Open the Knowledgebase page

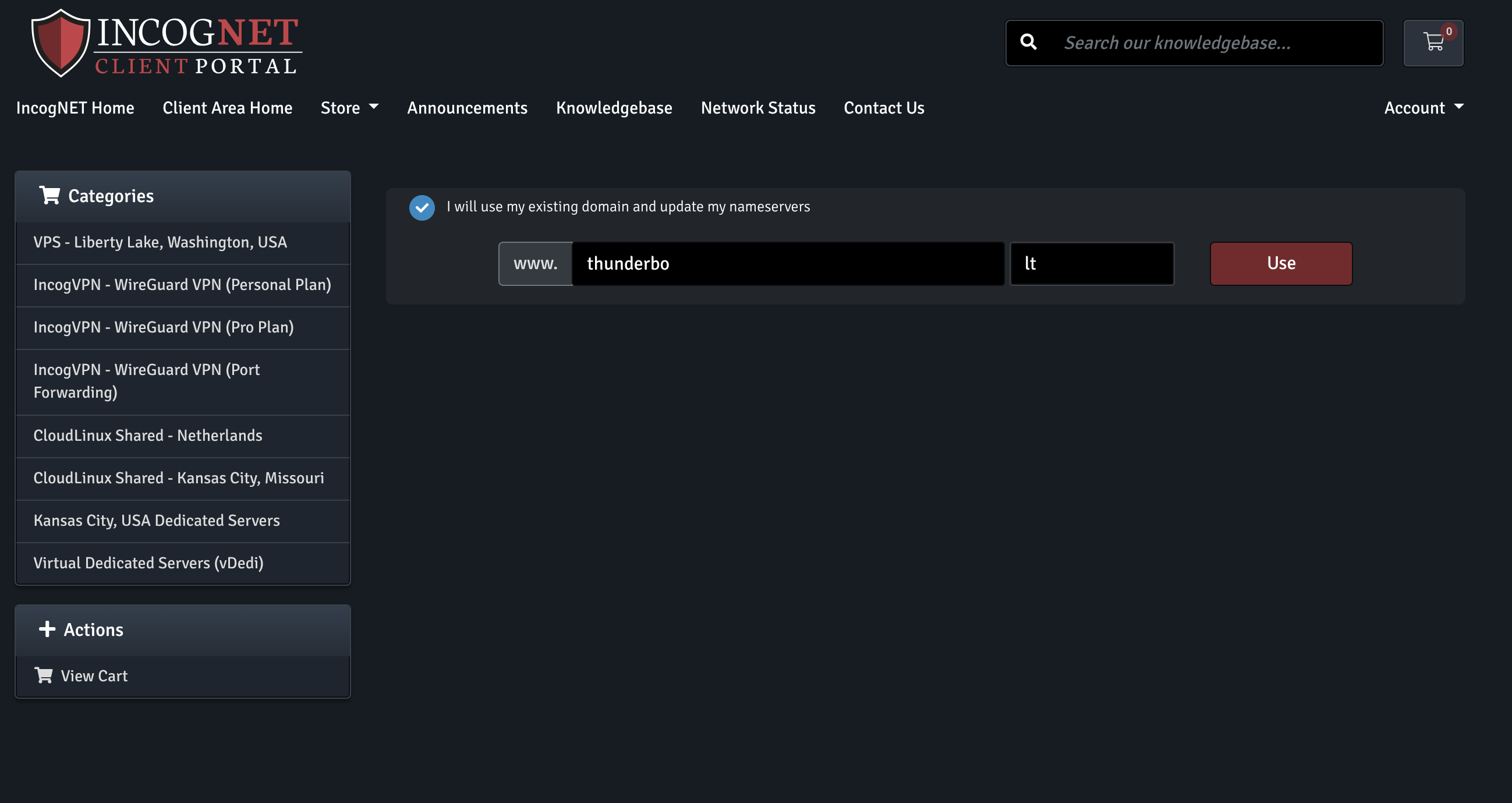point(614,108)
